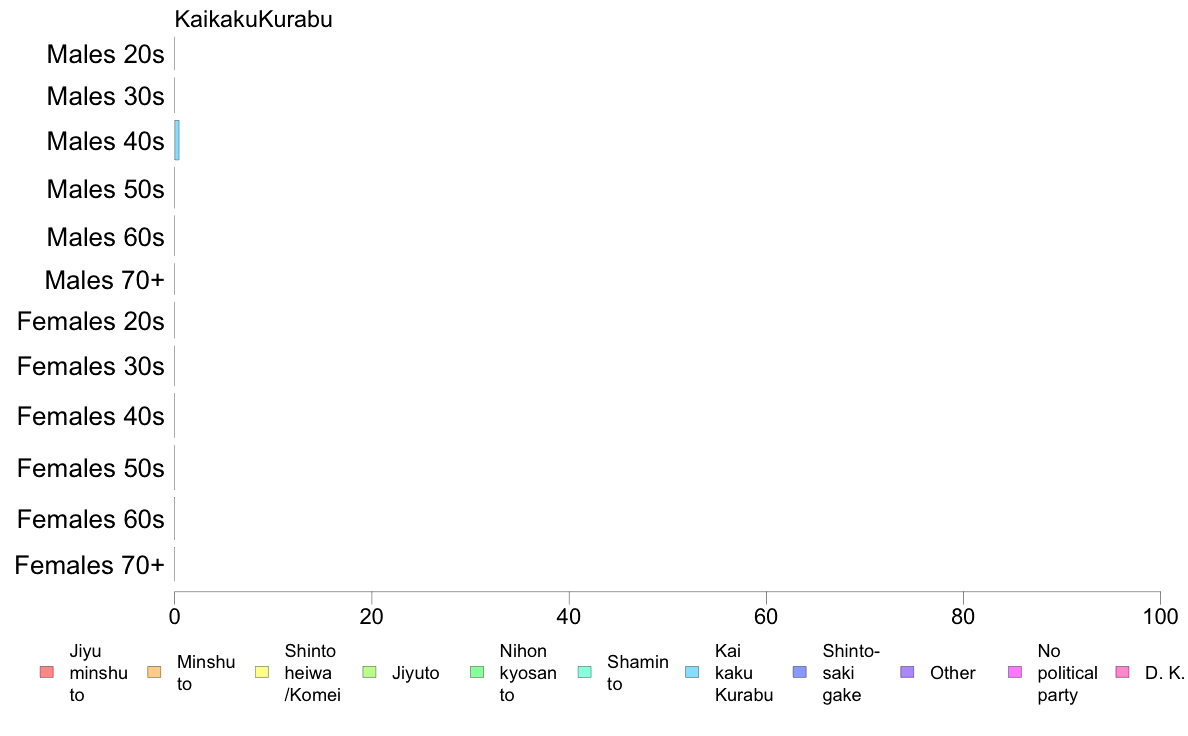Click the Shinto-saki gake legend swatch

coord(800,672)
